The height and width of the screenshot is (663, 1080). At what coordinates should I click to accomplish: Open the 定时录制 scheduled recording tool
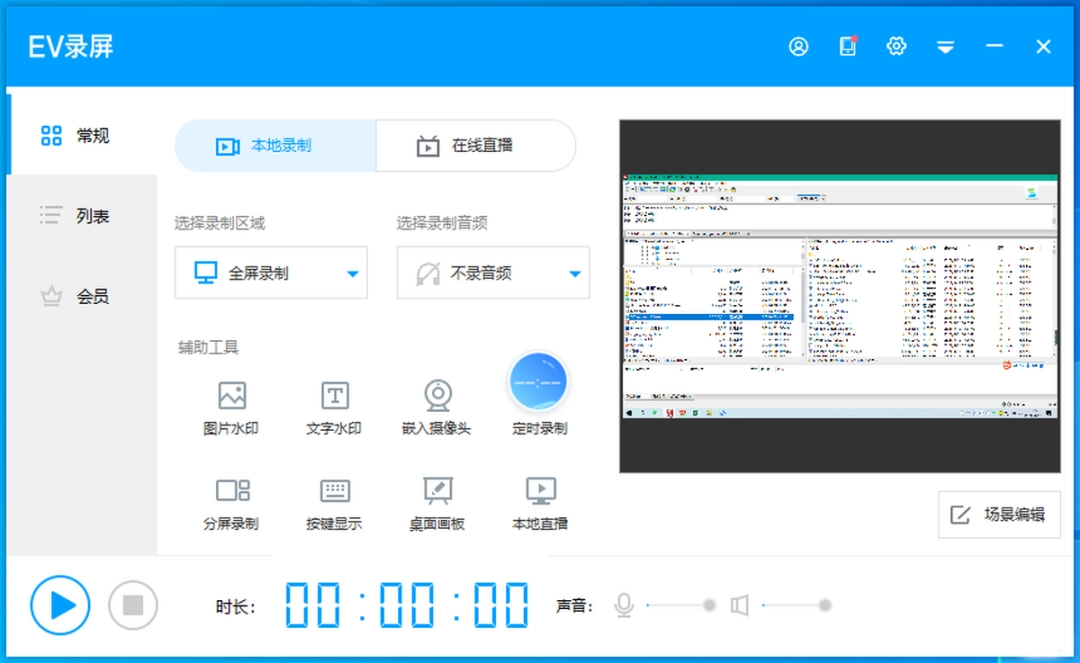click(x=539, y=390)
